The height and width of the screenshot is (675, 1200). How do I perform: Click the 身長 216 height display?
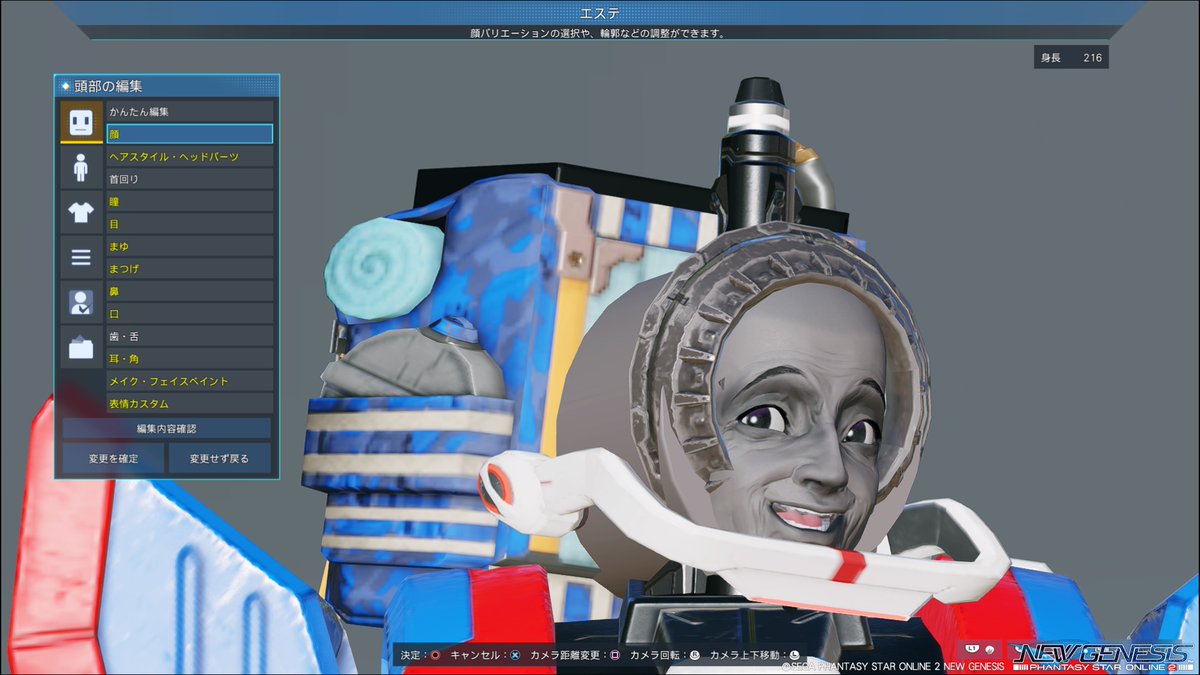pyautogui.click(x=1071, y=58)
